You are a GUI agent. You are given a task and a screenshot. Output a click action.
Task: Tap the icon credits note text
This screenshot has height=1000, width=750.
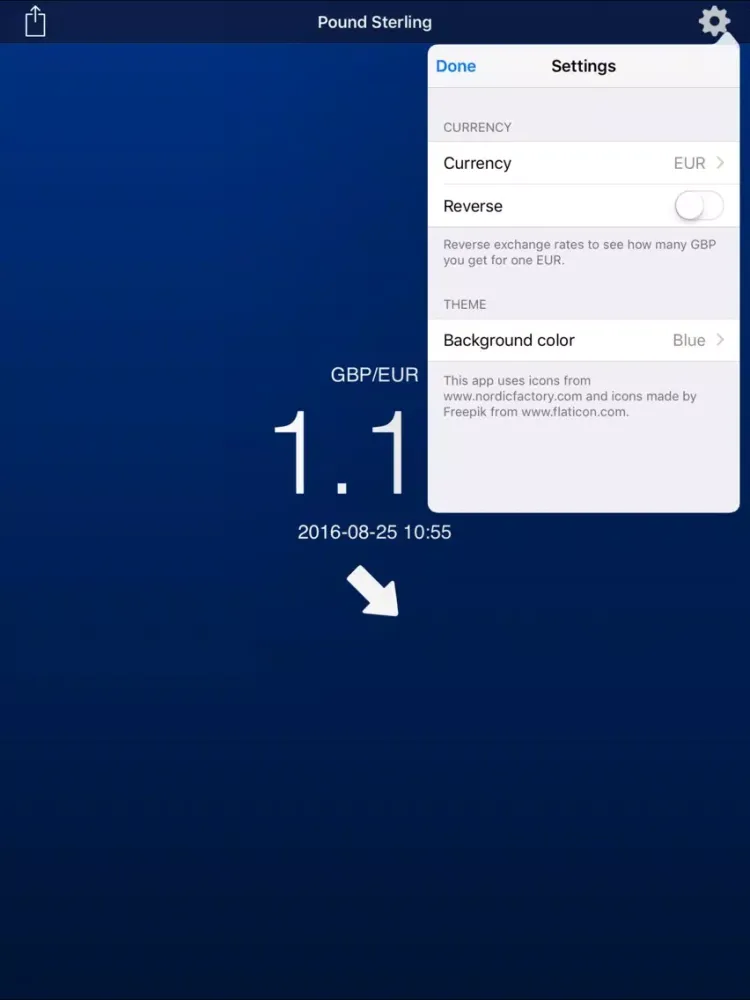570,396
